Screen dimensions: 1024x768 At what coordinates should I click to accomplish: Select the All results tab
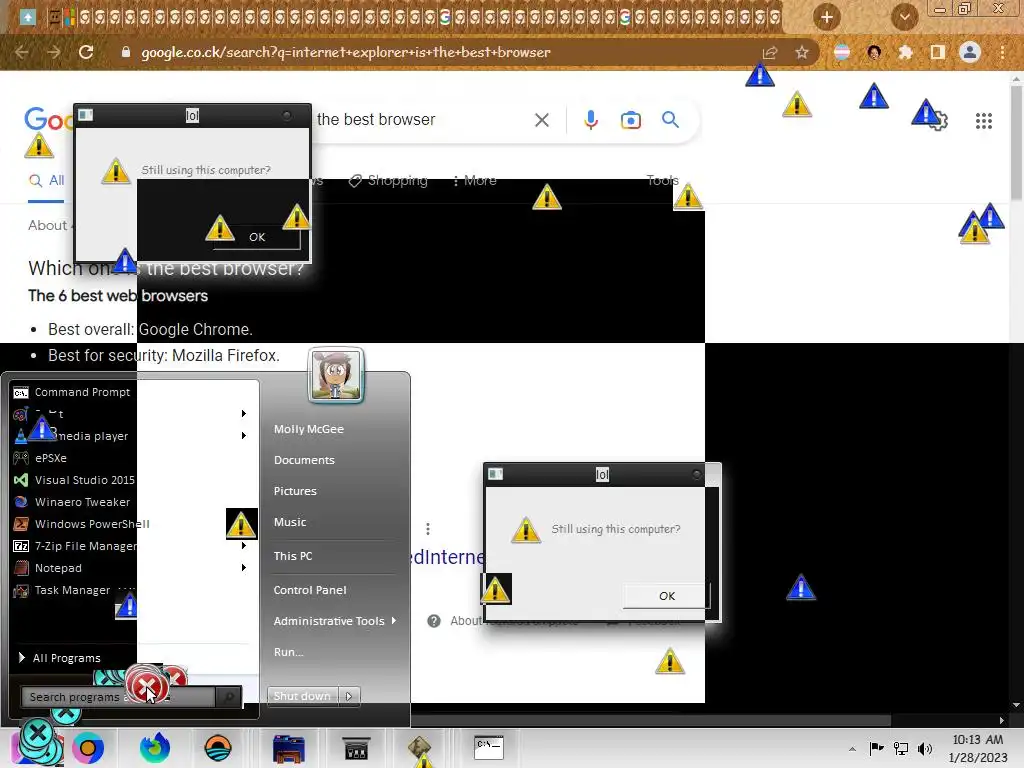(46, 180)
